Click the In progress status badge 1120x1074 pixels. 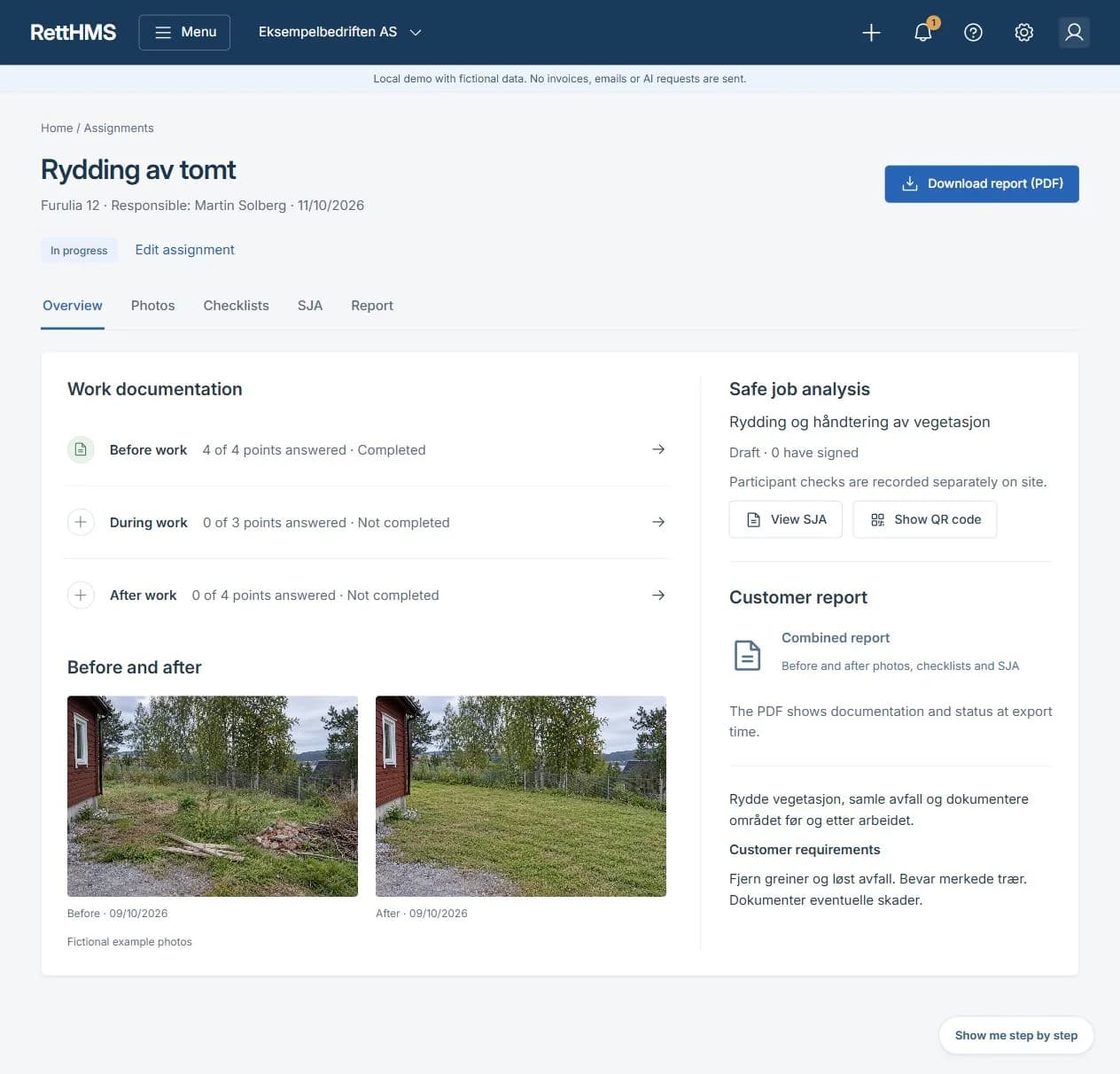point(79,251)
